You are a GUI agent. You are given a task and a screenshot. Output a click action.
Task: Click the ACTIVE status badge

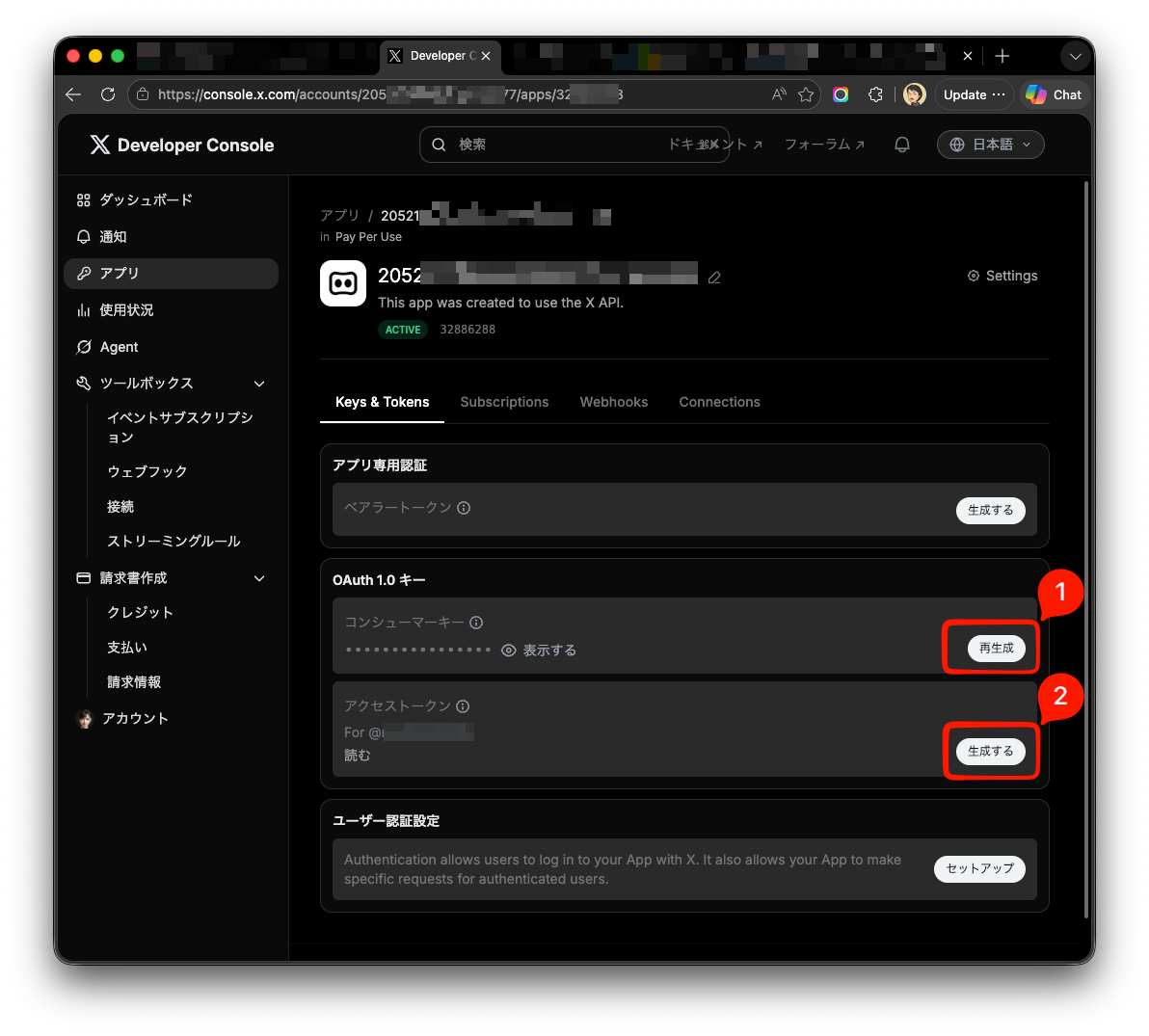[x=403, y=330]
